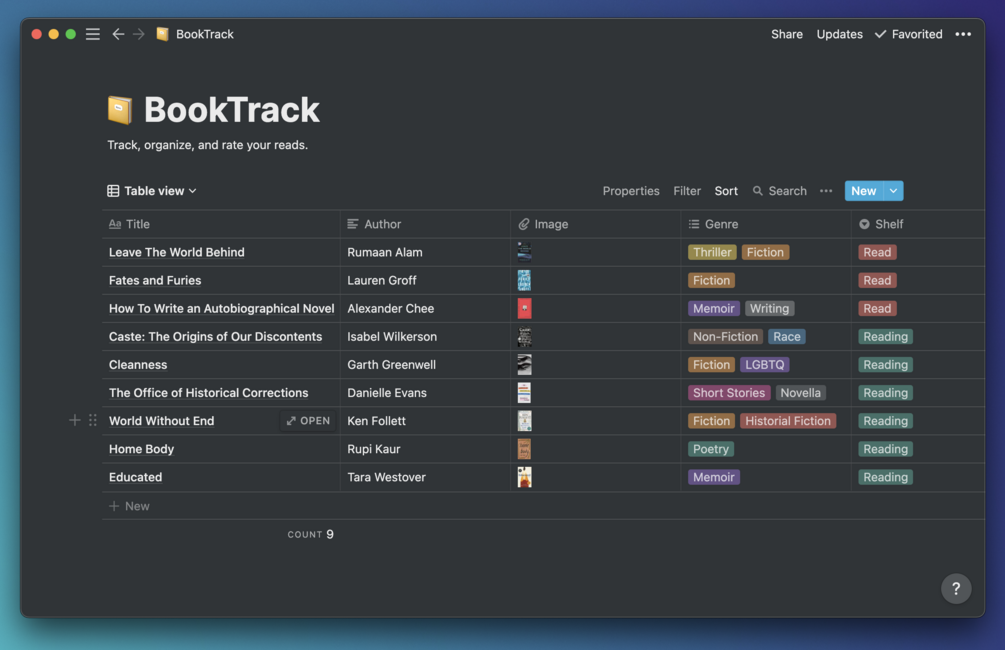Click the Short Stories genre tag
Image resolution: width=1005 pixels, height=650 pixels.
point(729,393)
